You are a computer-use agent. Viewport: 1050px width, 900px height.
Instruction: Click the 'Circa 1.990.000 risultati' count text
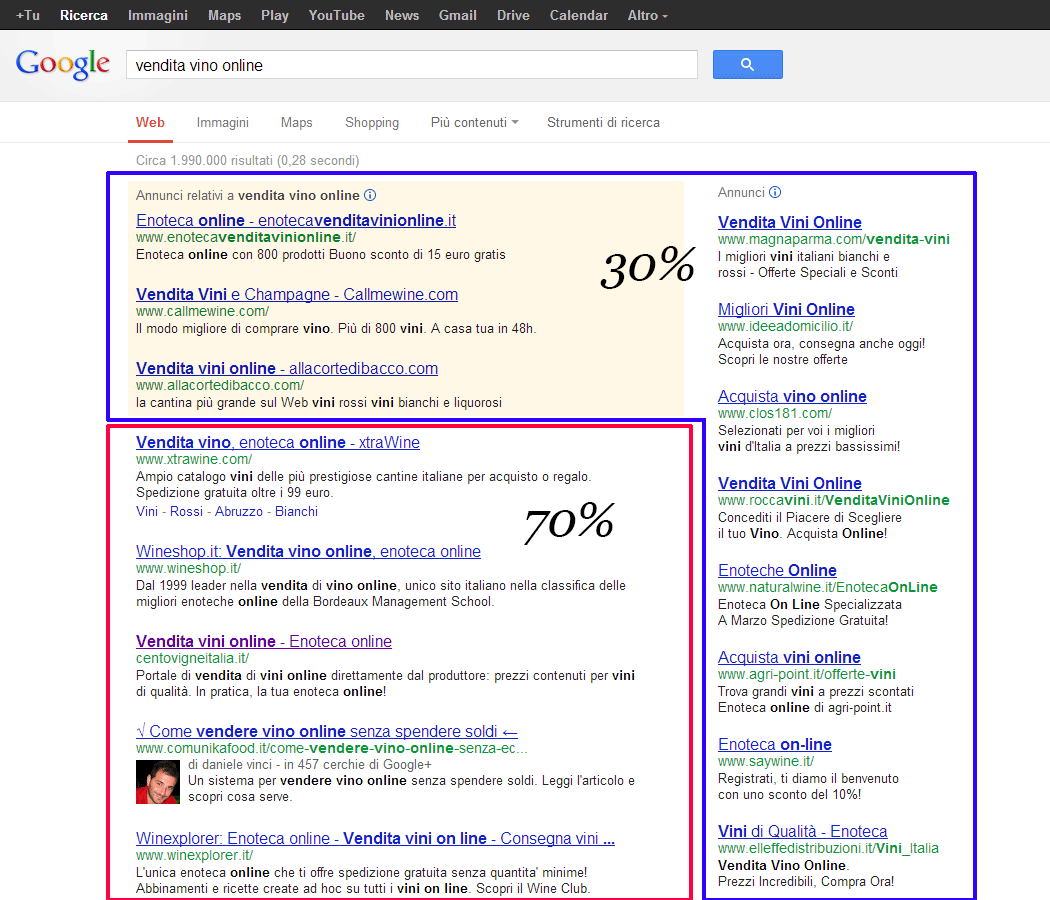click(247, 161)
